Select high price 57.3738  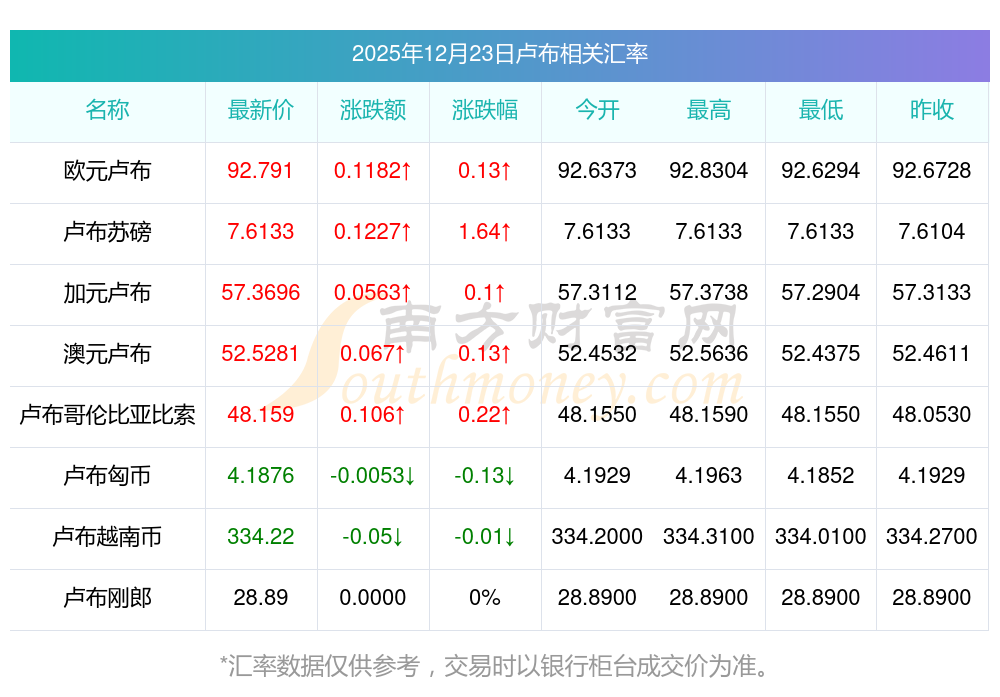(x=709, y=293)
